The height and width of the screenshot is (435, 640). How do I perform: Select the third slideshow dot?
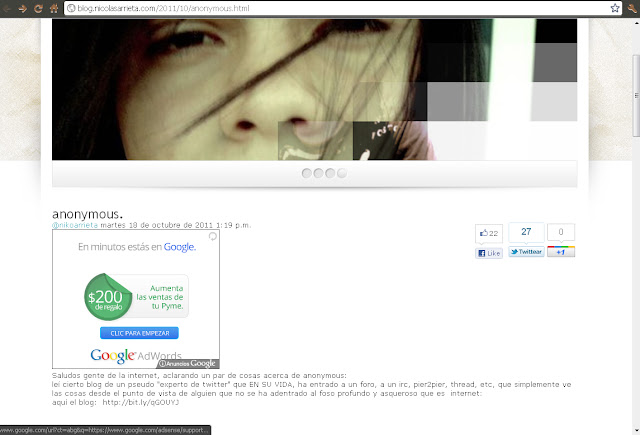[330, 173]
